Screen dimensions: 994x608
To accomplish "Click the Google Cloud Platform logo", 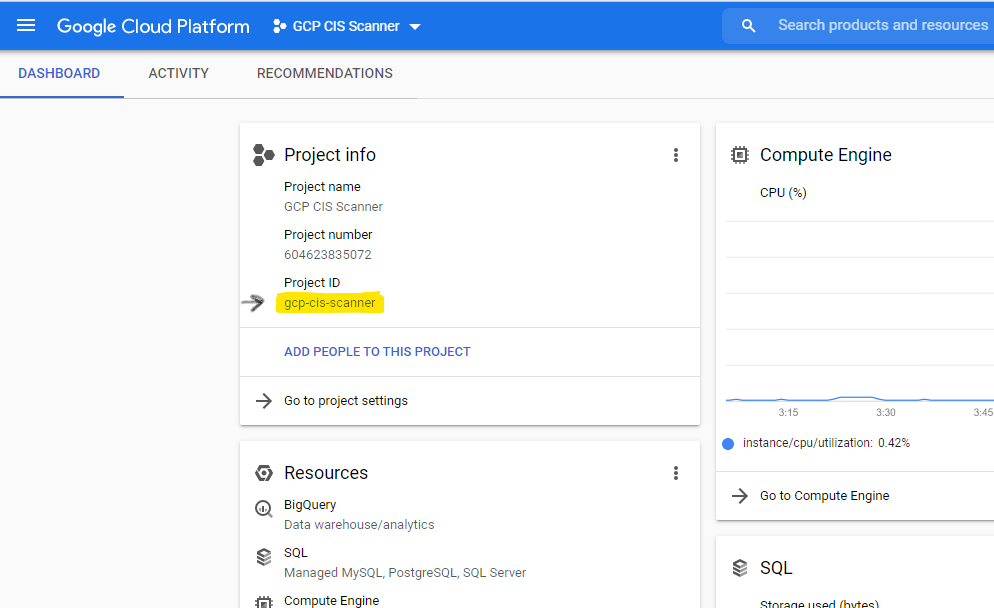I will (x=152, y=26).
